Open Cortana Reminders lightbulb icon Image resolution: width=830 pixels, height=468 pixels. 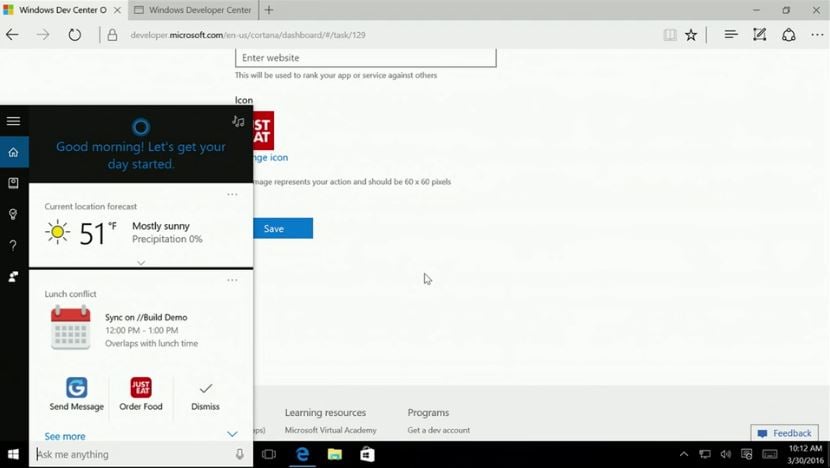tap(13, 214)
